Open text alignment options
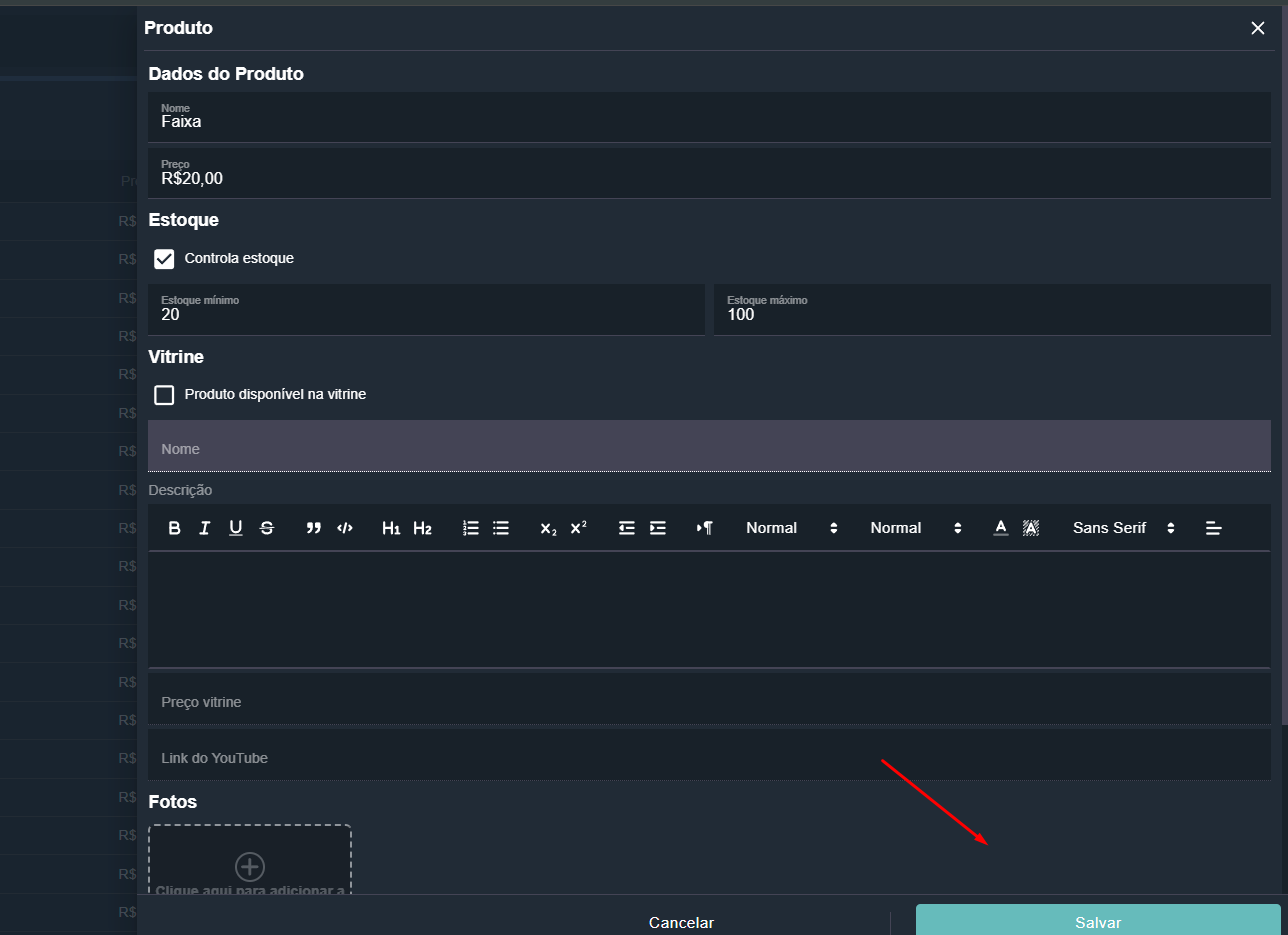 1213,528
